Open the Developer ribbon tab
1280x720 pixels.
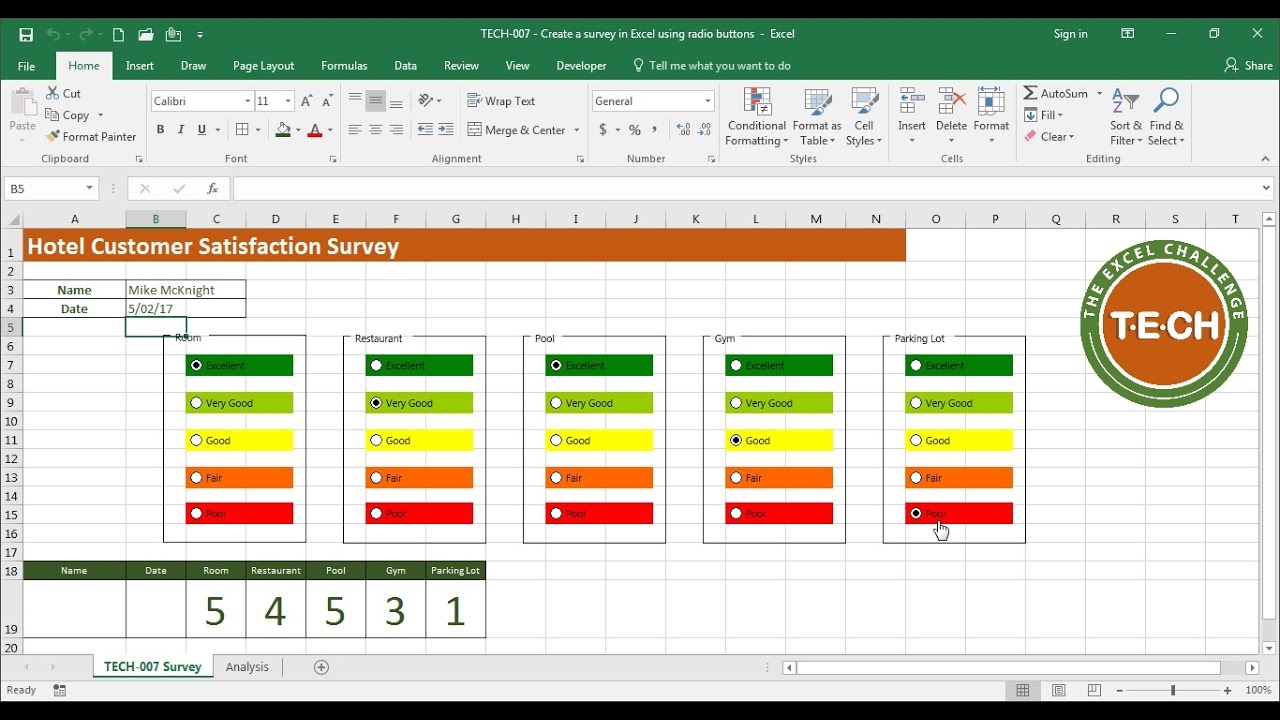[581, 66]
